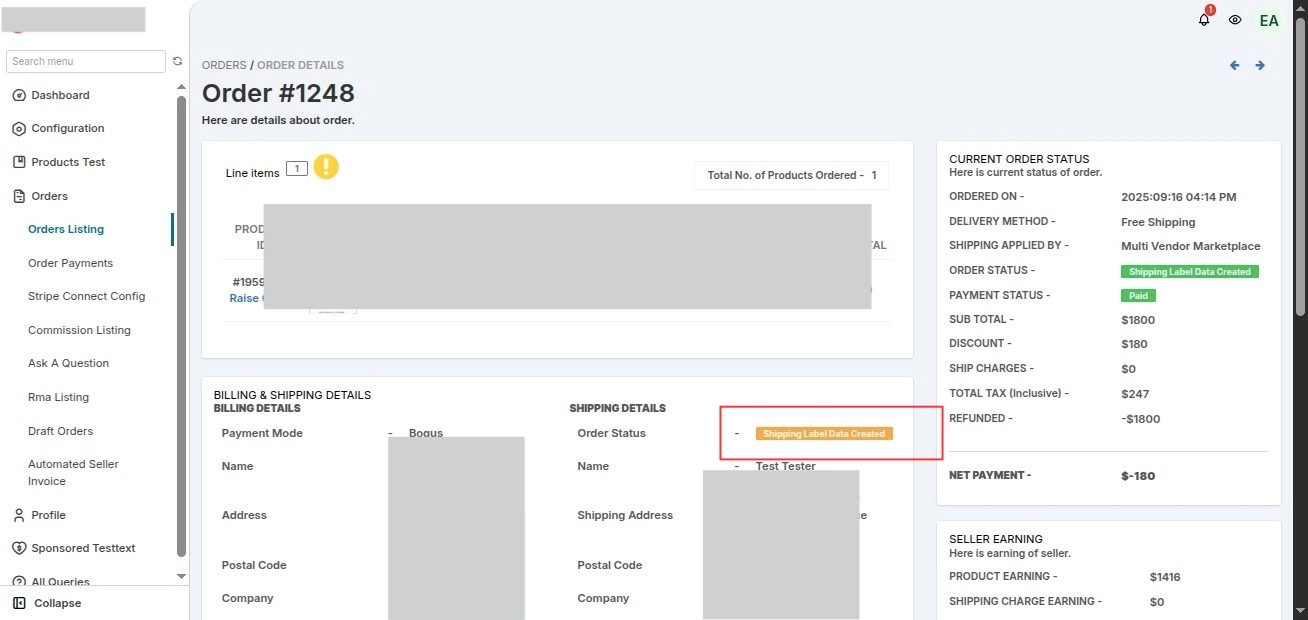Open the EA user avatar menu

coord(1268,20)
